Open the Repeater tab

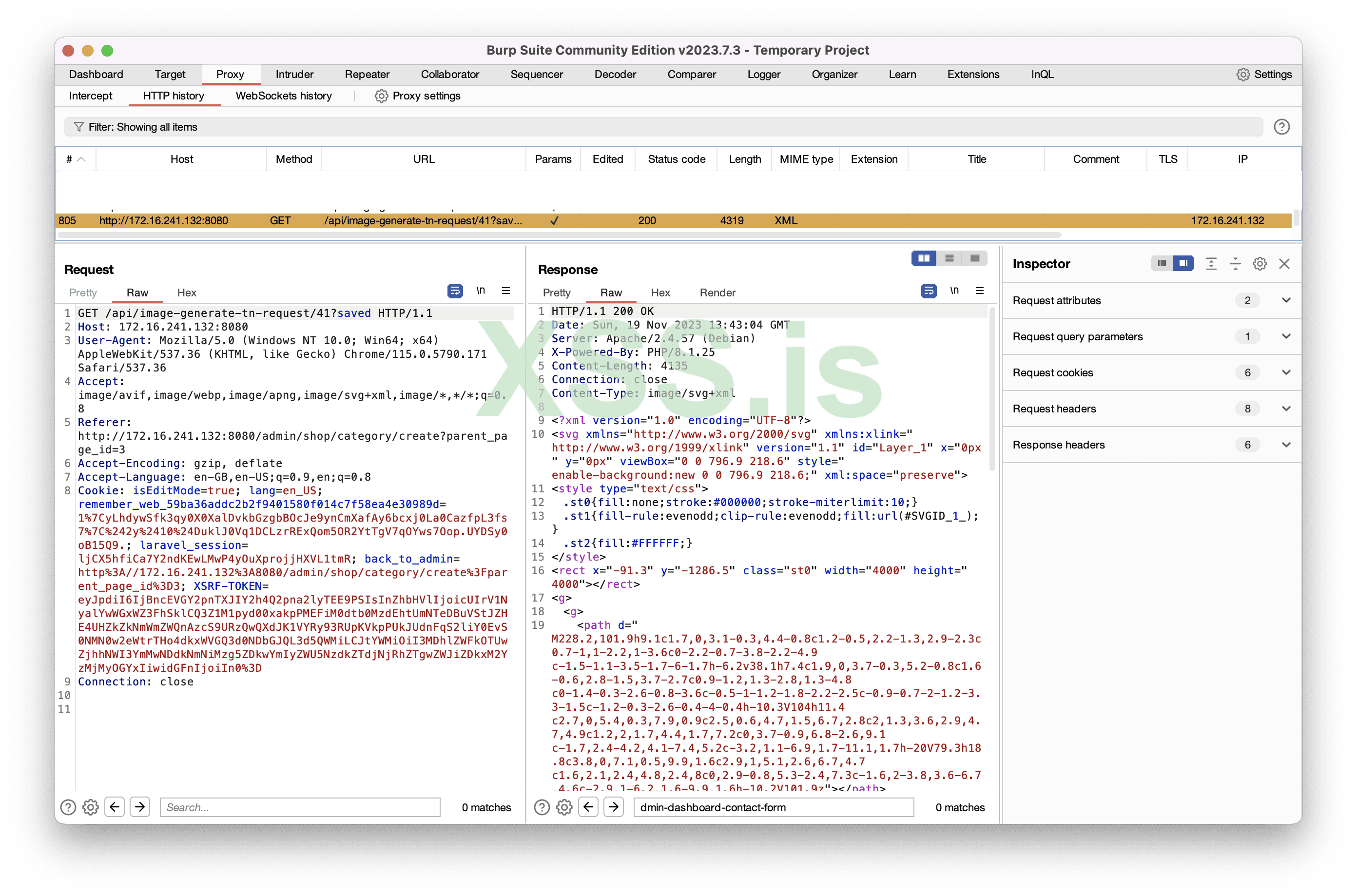[367, 74]
